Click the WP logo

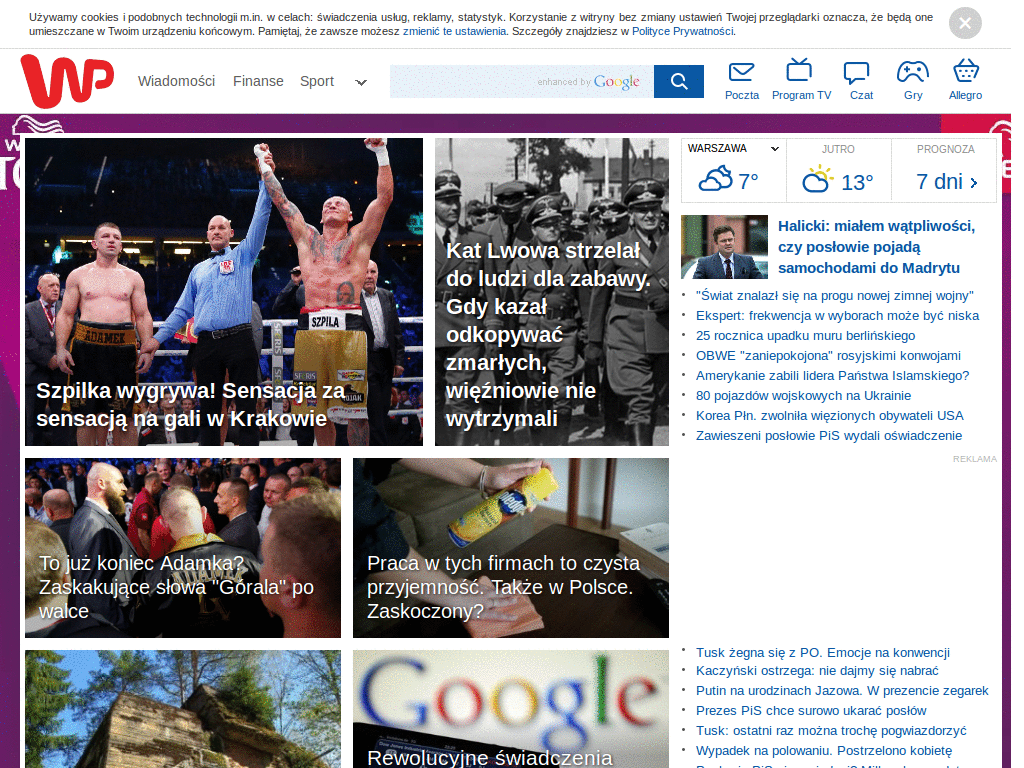(67, 81)
